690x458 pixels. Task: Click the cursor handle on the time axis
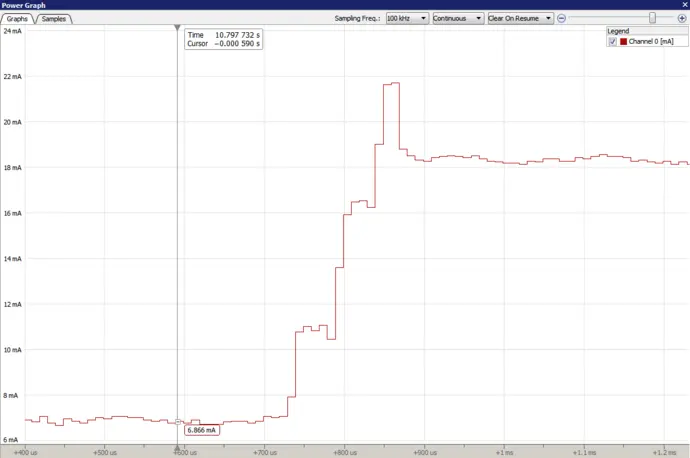pyautogui.click(x=178, y=450)
